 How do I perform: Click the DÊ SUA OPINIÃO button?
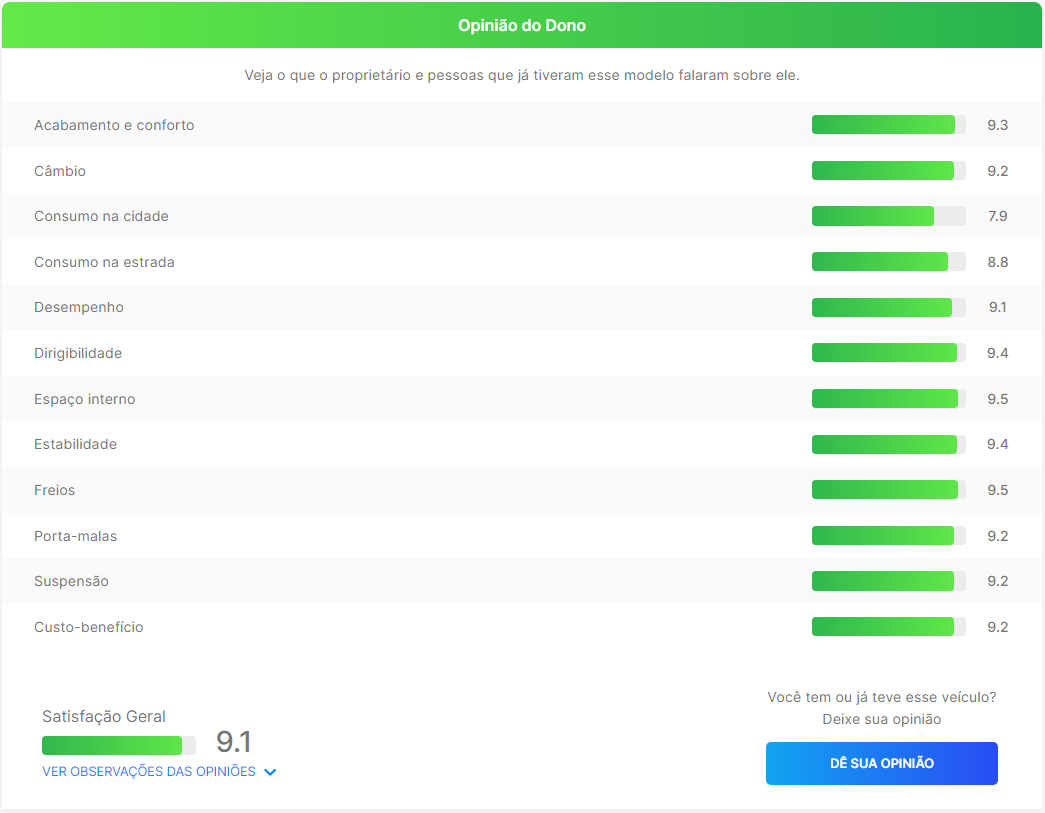tap(881, 763)
